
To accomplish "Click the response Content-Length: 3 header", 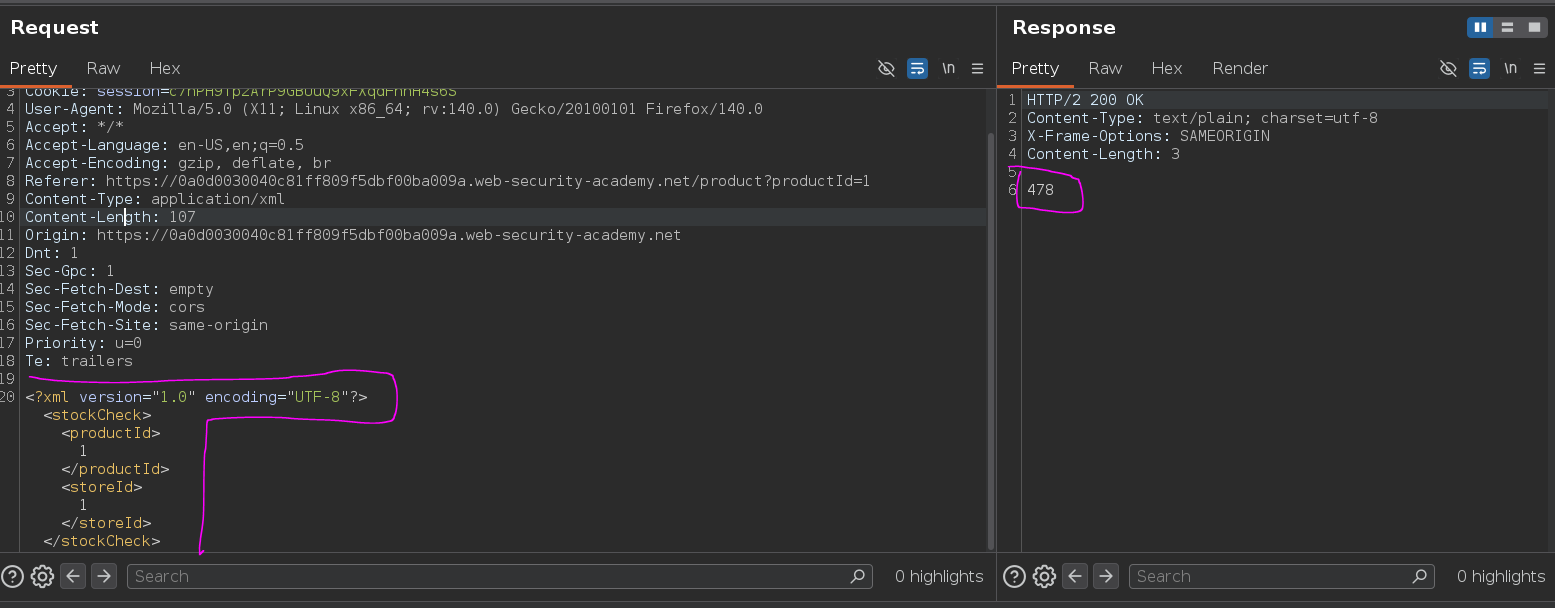I will (1103, 154).
